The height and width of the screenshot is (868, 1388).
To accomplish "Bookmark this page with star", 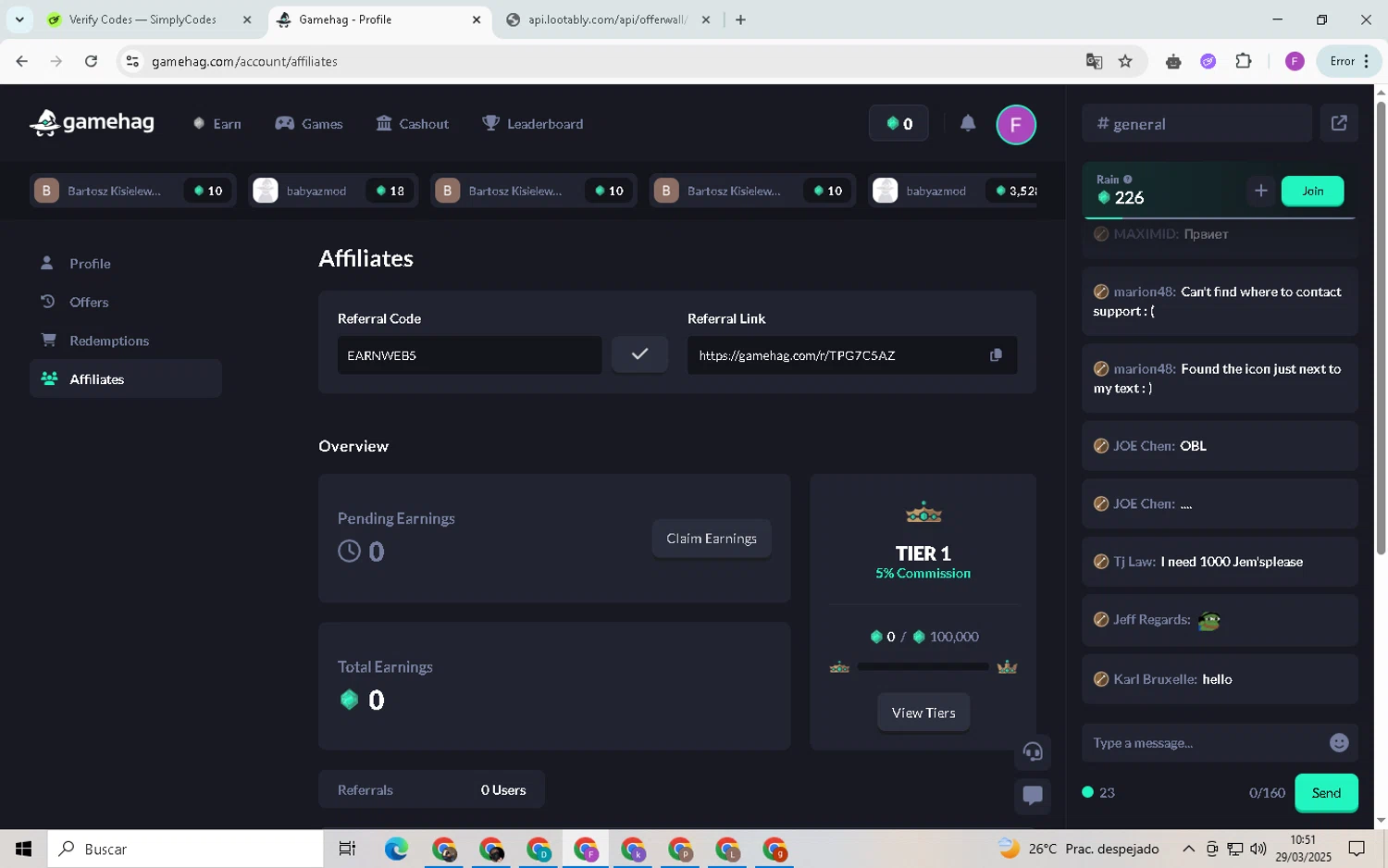I will coord(1125,61).
